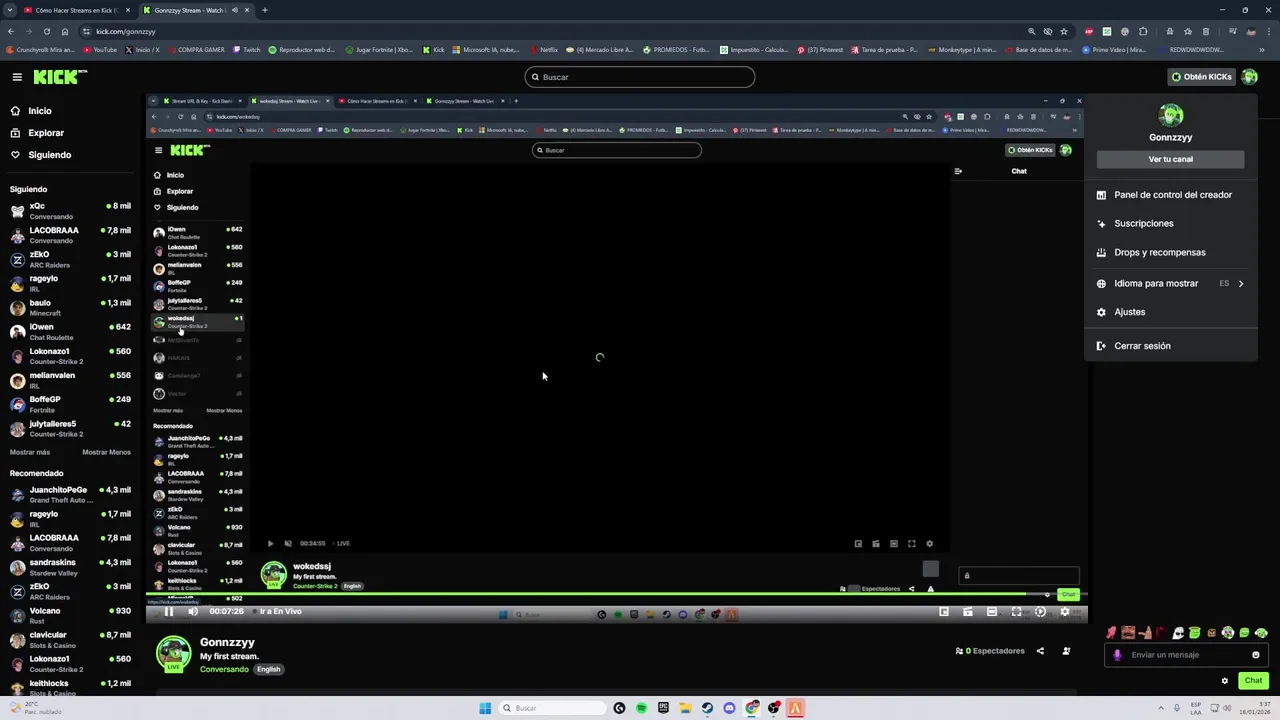Click the follow user icon beside share
This screenshot has height=720, width=1280.
click(1066, 651)
